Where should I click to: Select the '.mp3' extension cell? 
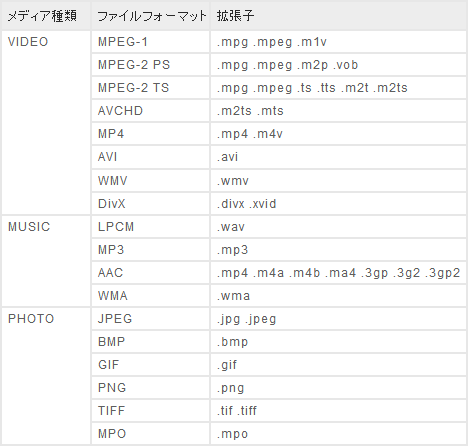tap(338, 250)
